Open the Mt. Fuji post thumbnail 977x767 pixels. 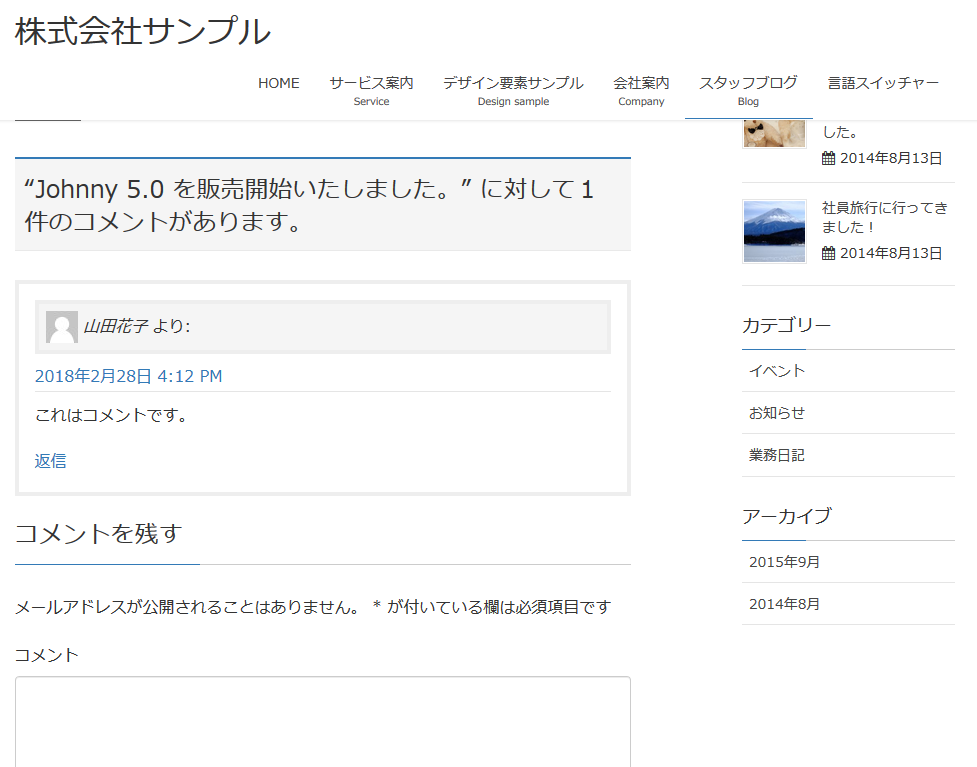(x=774, y=232)
